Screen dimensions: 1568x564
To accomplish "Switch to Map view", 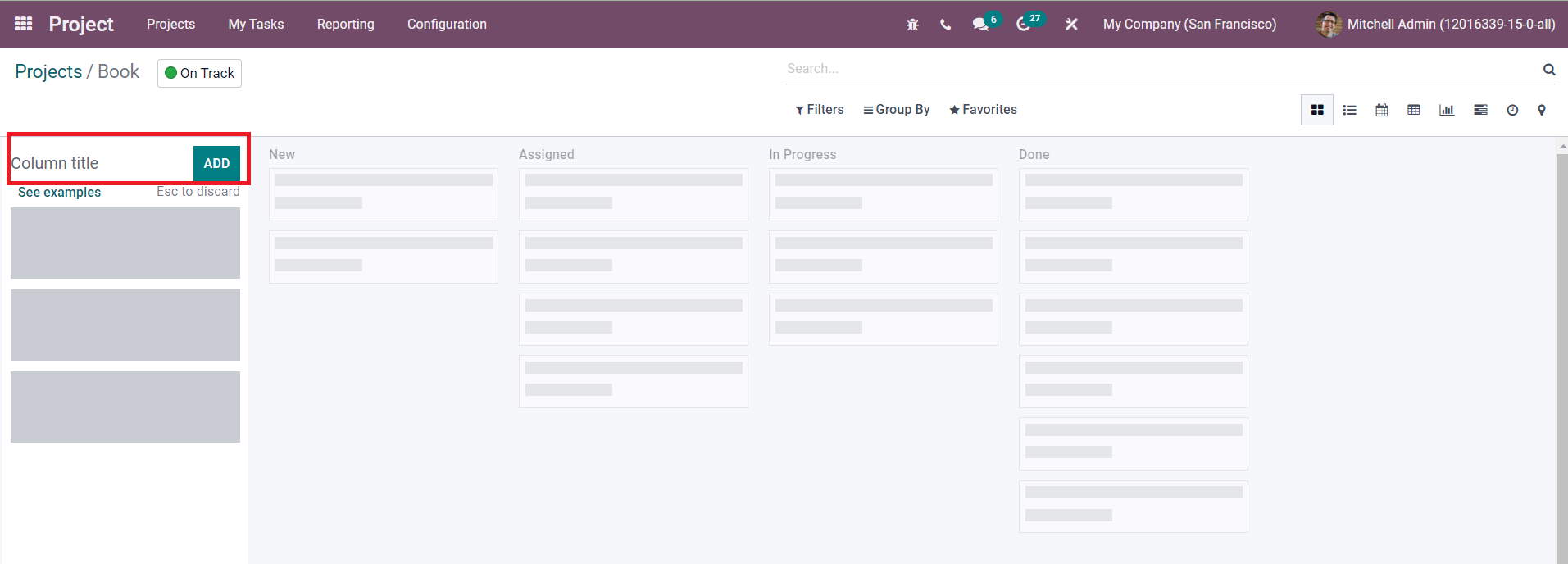I will click(1542, 110).
